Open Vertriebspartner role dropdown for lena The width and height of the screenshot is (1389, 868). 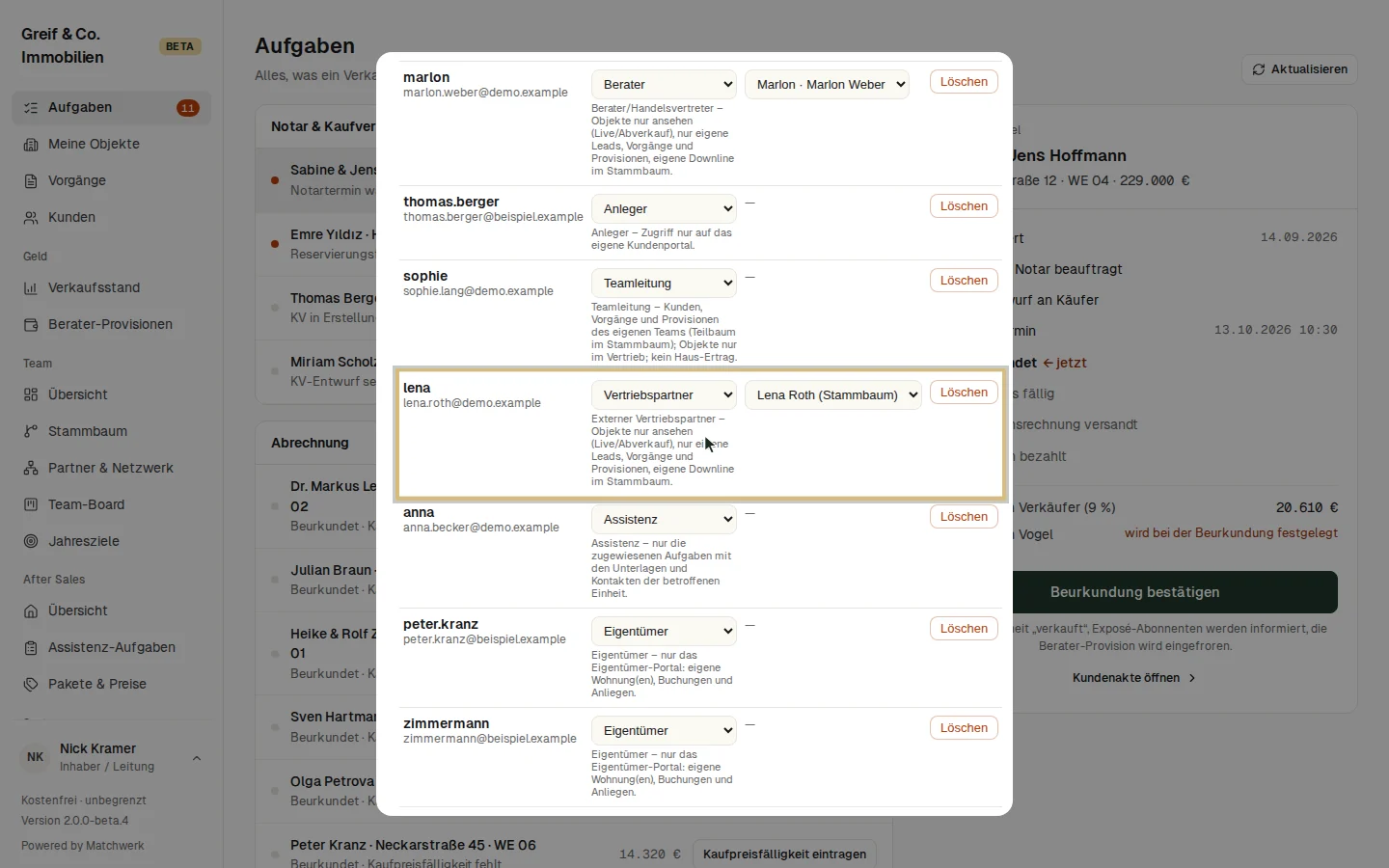[x=664, y=395]
